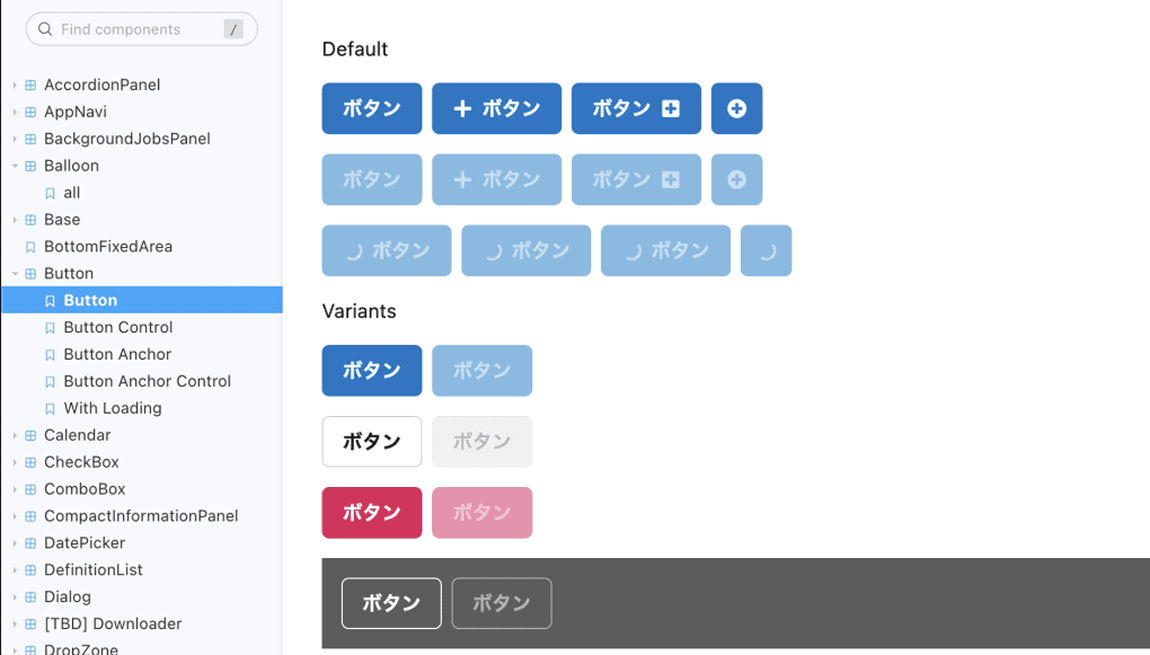The width and height of the screenshot is (1150, 655).
Task: Click the grid icon beside CheckBox component
Action: (31, 463)
